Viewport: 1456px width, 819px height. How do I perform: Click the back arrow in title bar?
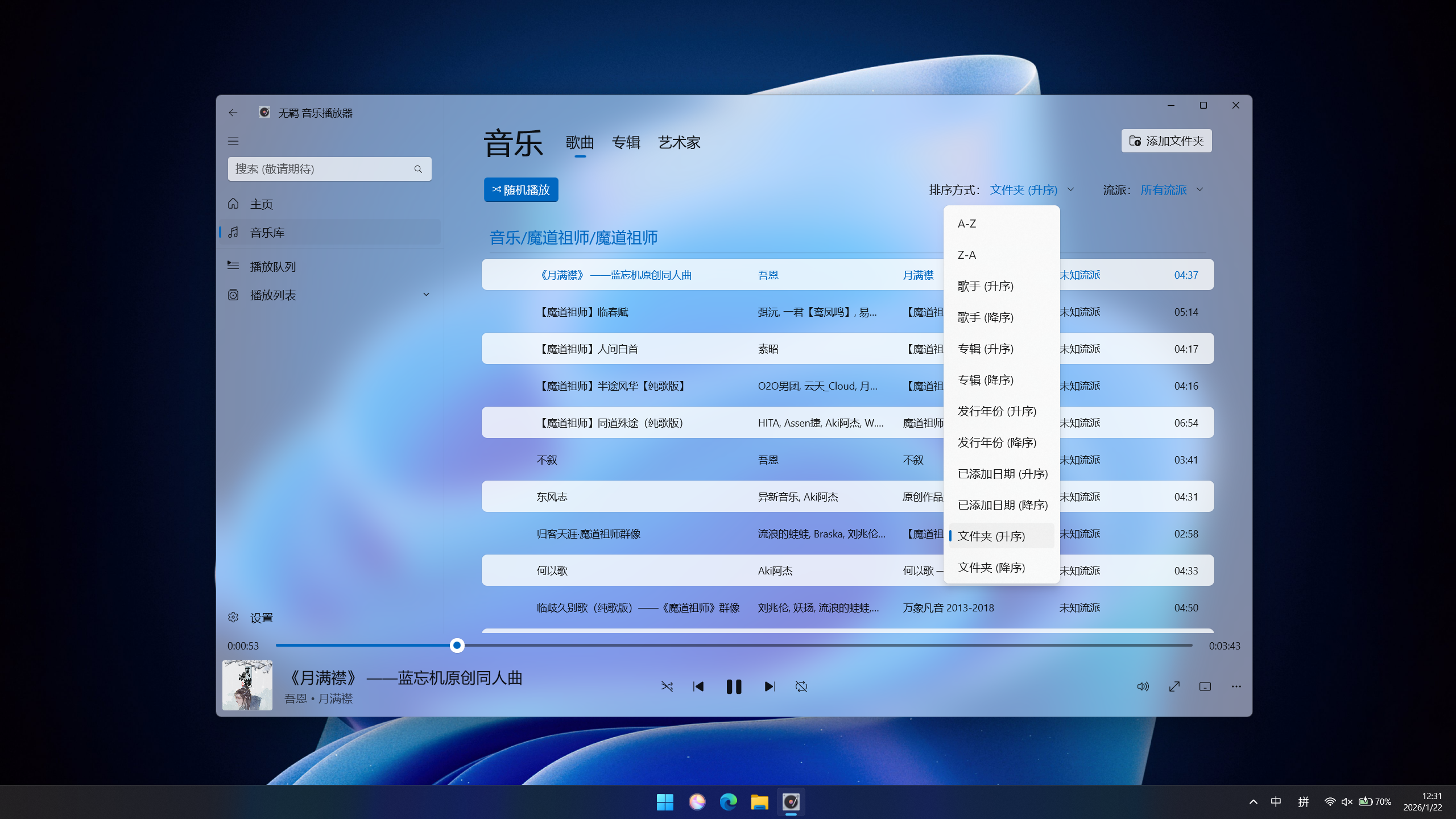(x=233, y=113)
